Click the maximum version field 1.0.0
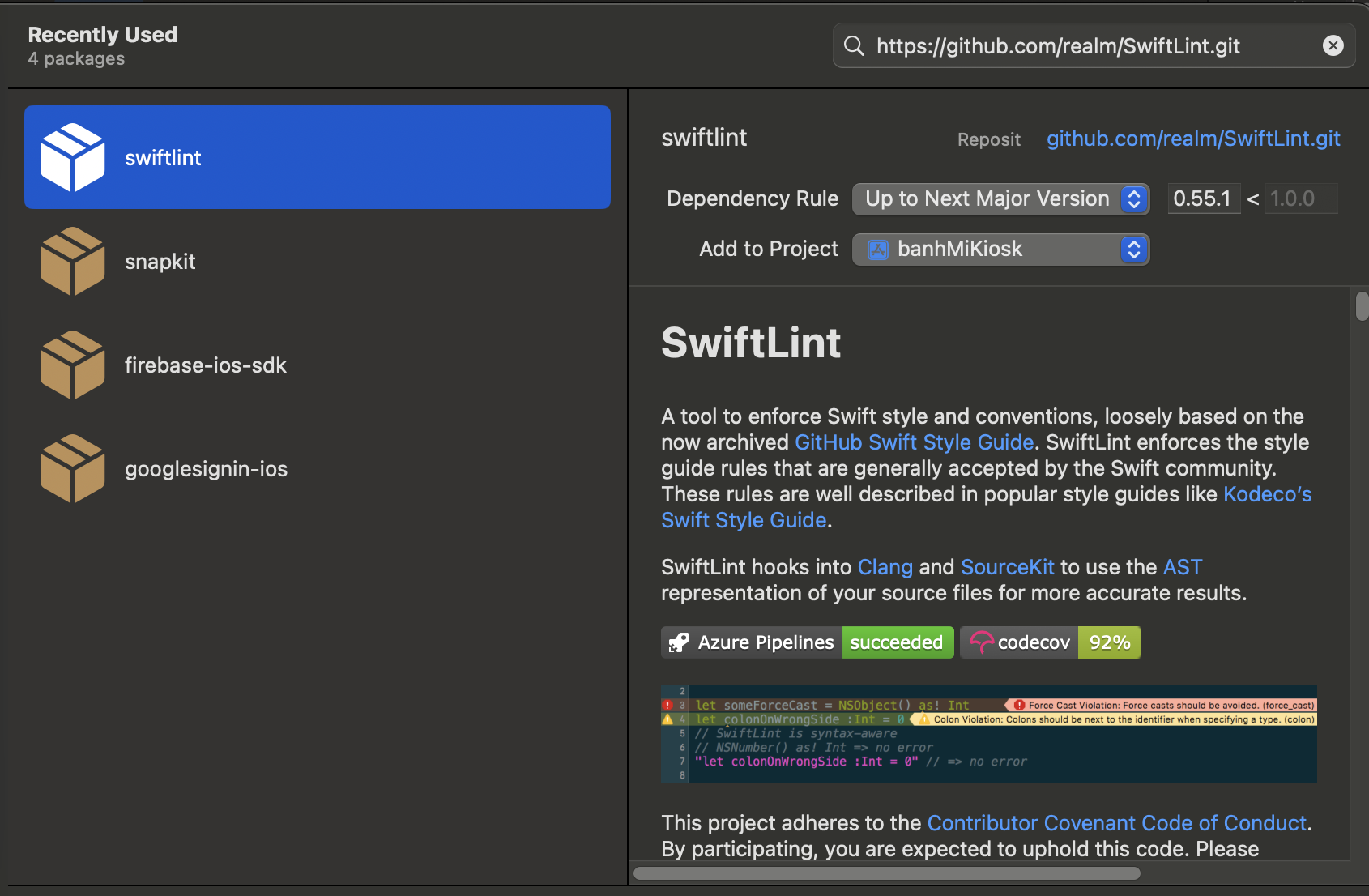 (x=1301, y=198)
